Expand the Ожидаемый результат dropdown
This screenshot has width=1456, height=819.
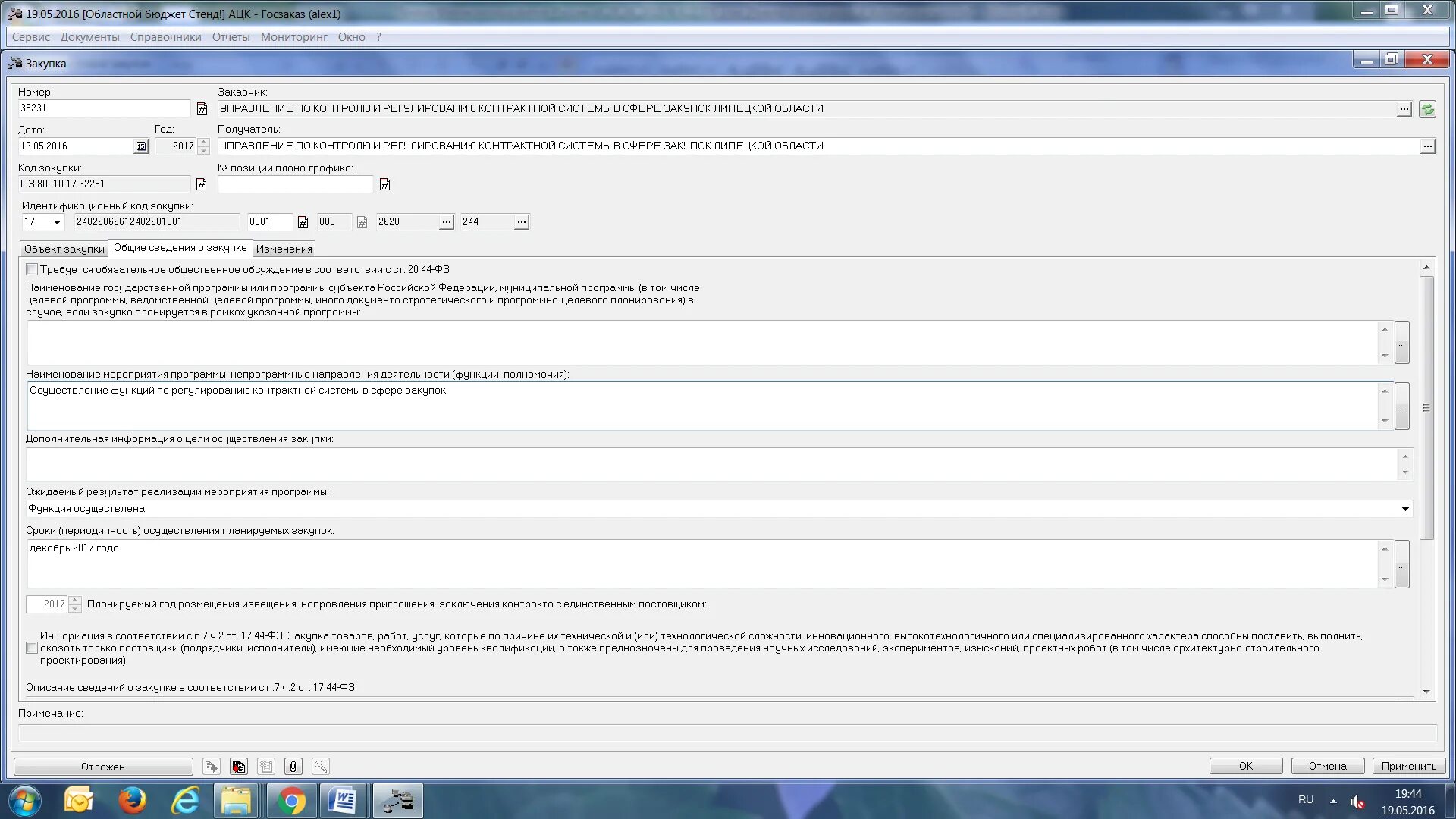[1404, 509]
